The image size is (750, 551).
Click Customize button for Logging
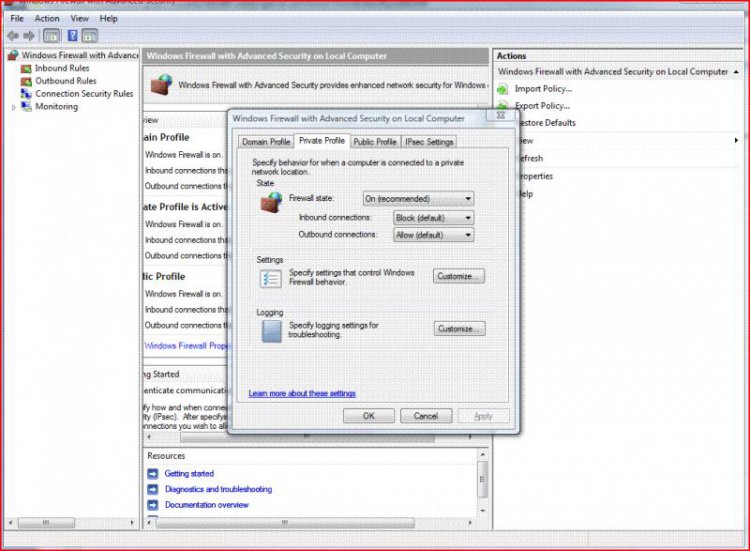[460, 329]
